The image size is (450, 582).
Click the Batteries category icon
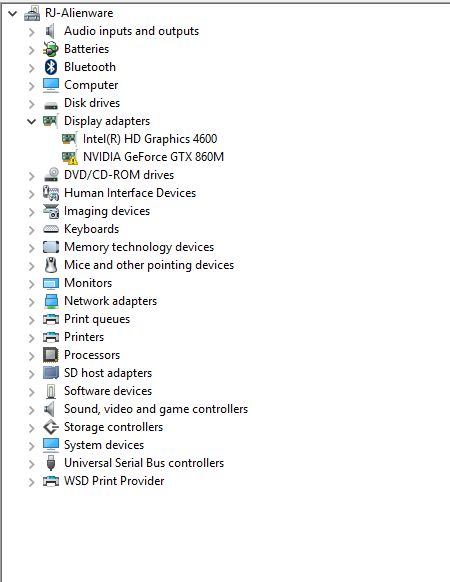tap(50, 49)
